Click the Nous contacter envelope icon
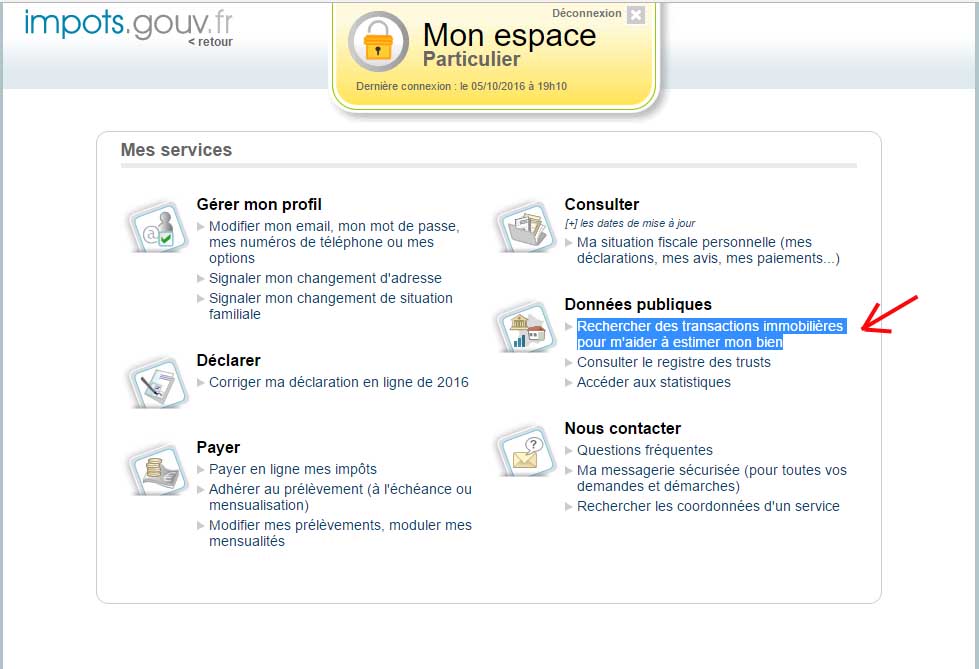The height and width of the screenshot is (669, 979). 525,451
